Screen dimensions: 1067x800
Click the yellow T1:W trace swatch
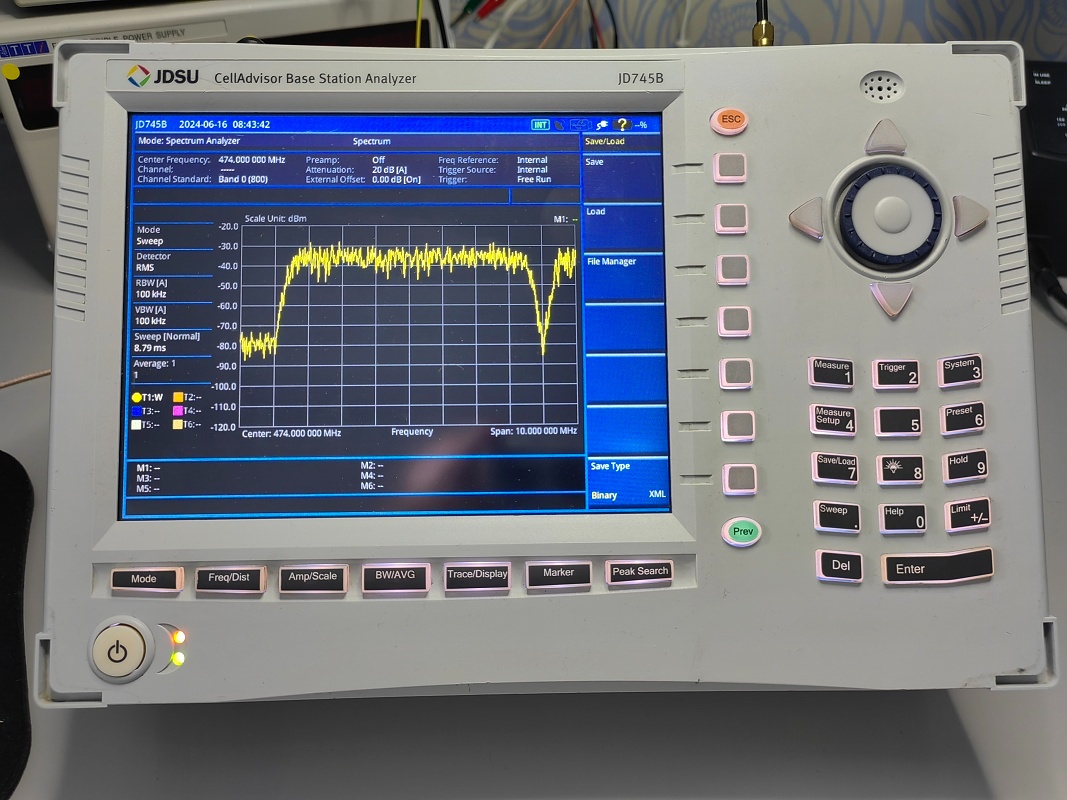(137, 397)
